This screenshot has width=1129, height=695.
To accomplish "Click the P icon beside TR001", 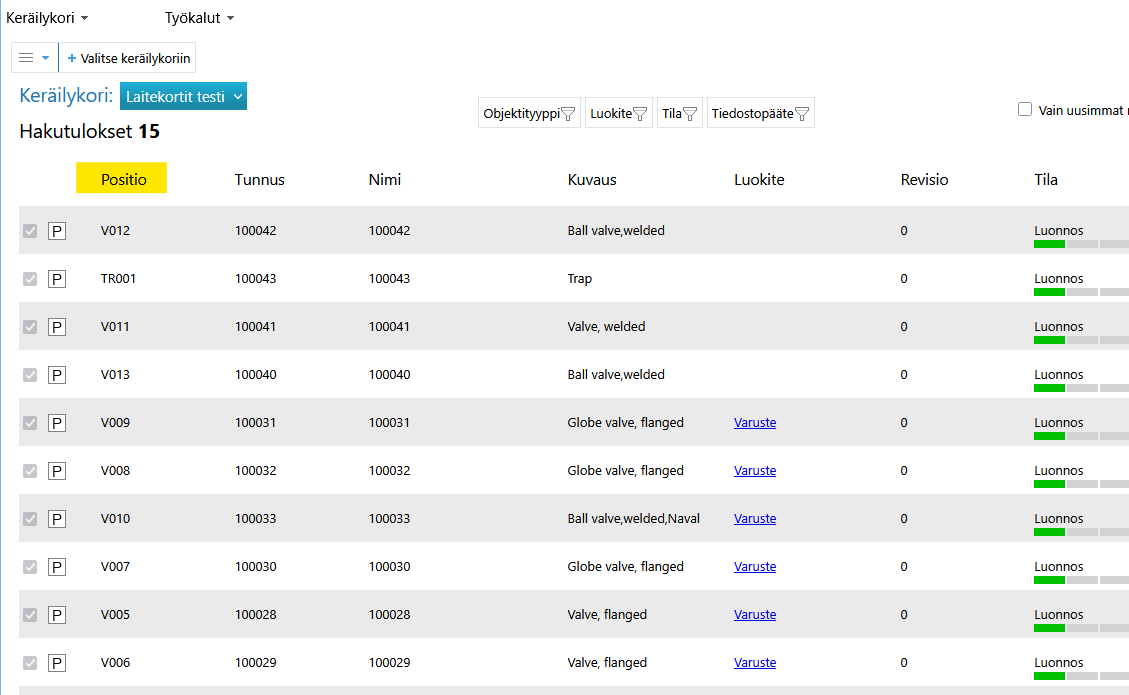I will [57, 279].
